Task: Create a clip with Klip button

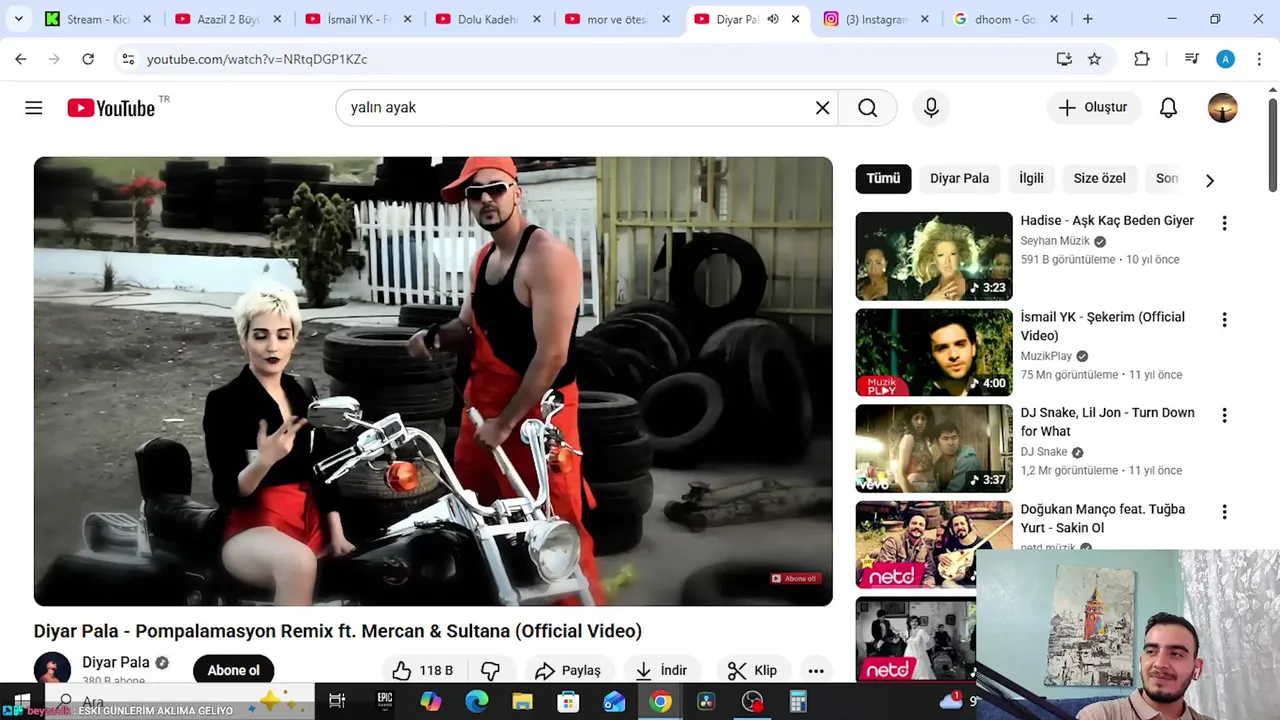Action: pyautogui.click(x=752, y=670)
